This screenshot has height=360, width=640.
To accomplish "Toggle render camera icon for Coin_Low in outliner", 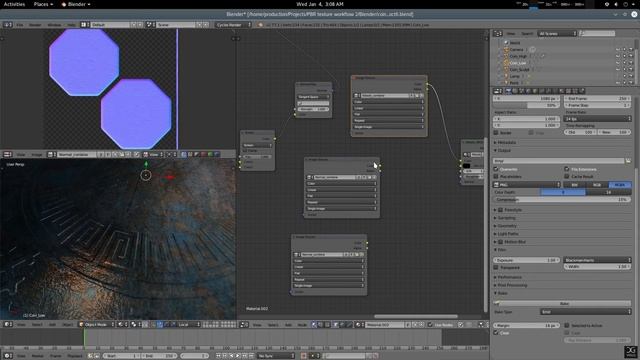I will pos(631,63).
